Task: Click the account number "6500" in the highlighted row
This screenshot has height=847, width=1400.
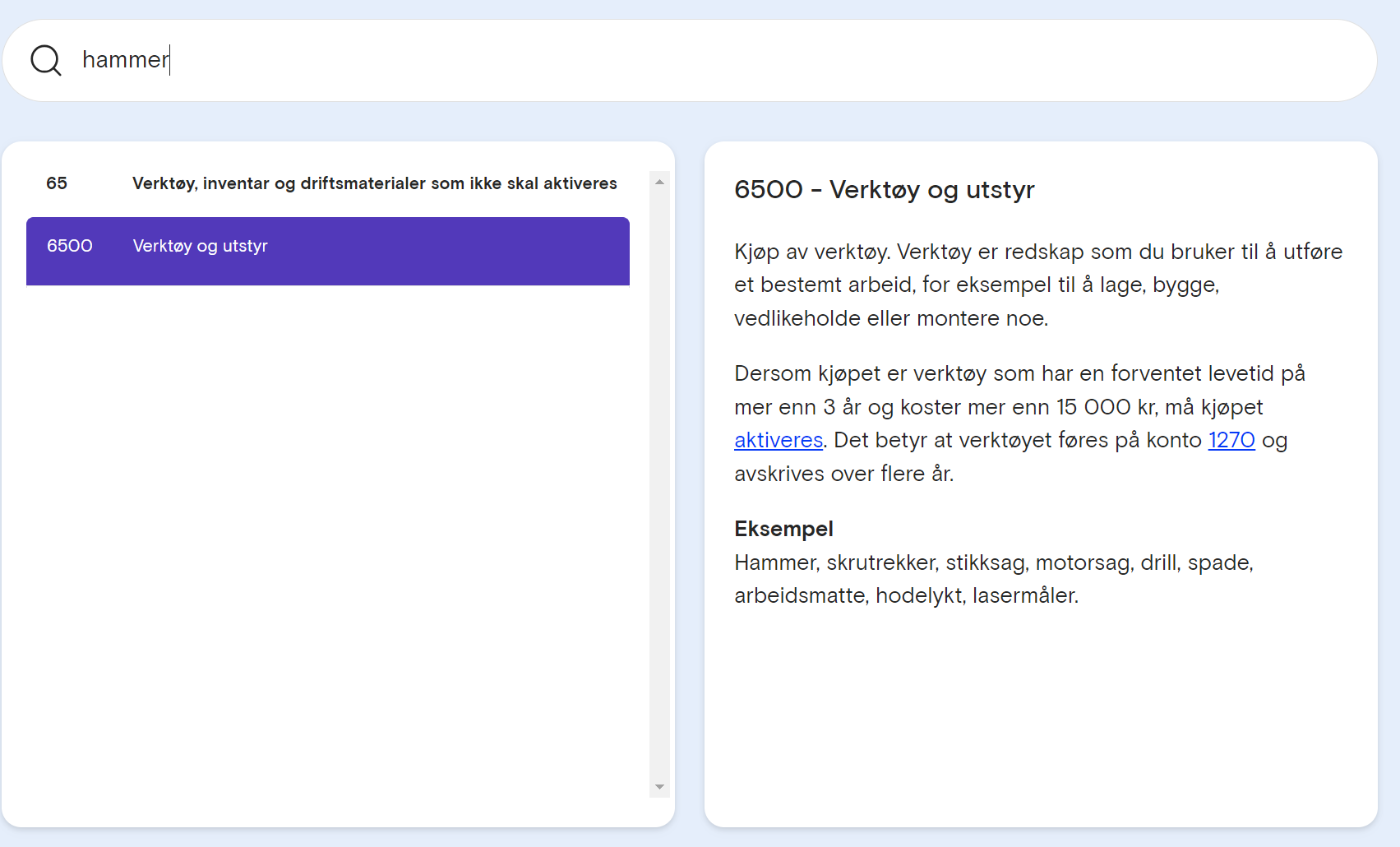Action: pos(70,246)
